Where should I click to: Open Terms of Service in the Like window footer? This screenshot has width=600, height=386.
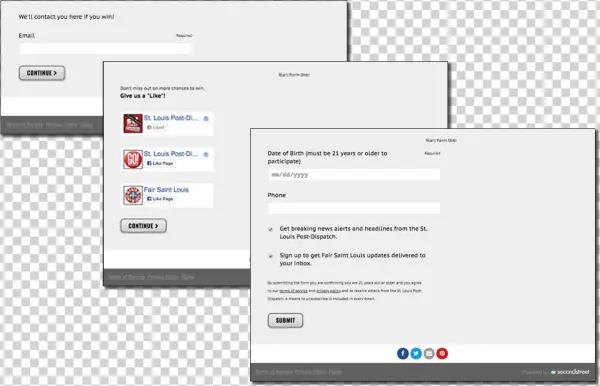(126, 277)
